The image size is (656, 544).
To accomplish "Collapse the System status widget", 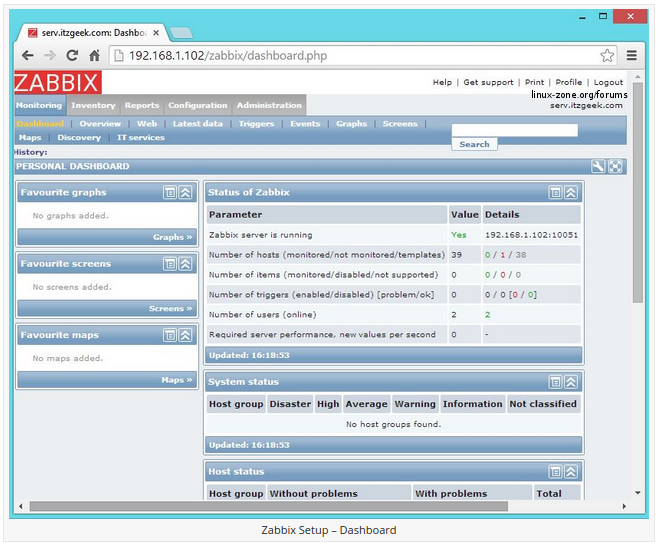I will pos(570,382).
